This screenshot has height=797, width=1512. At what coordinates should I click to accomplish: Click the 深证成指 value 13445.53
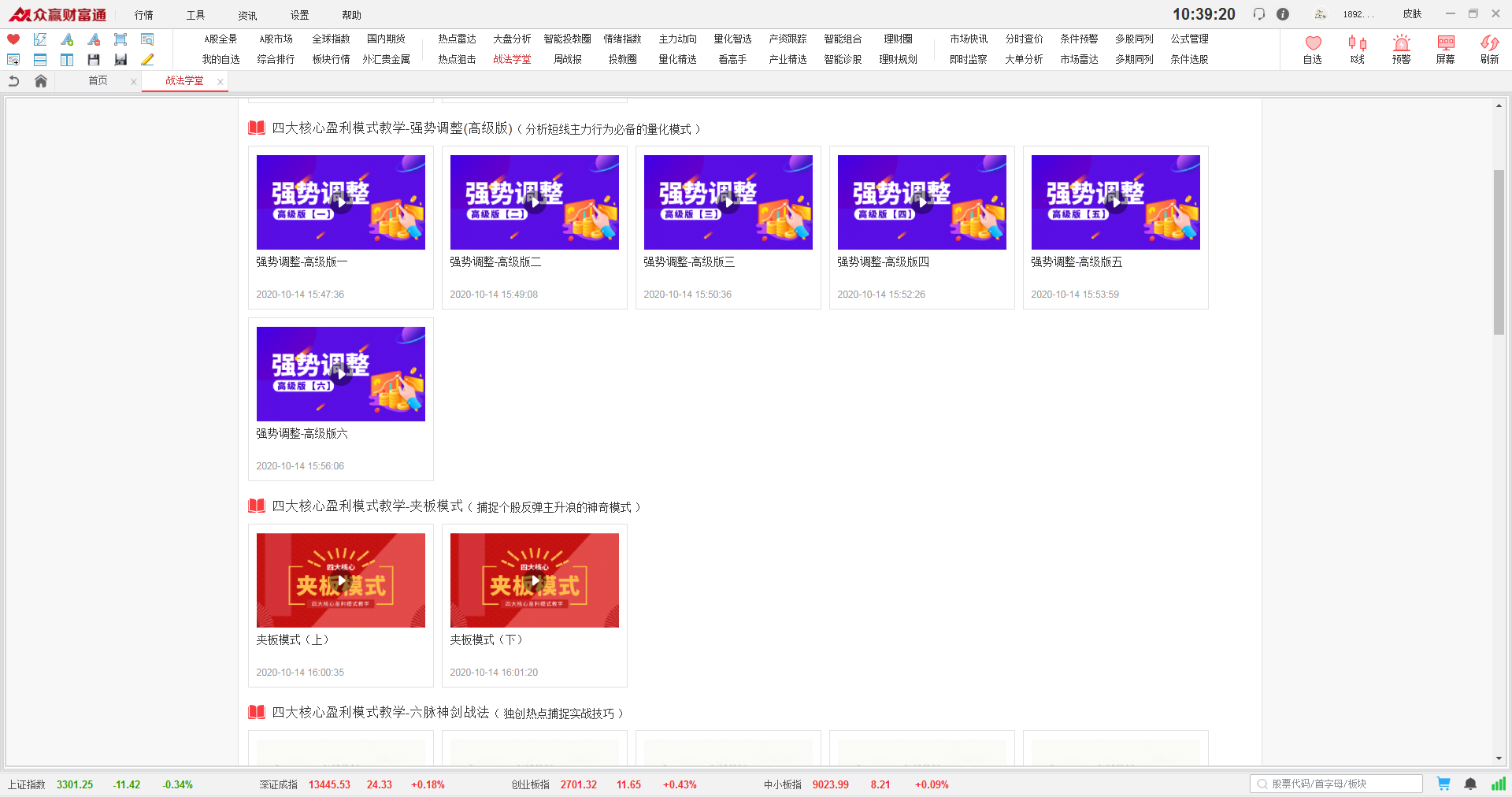[329, 784]
